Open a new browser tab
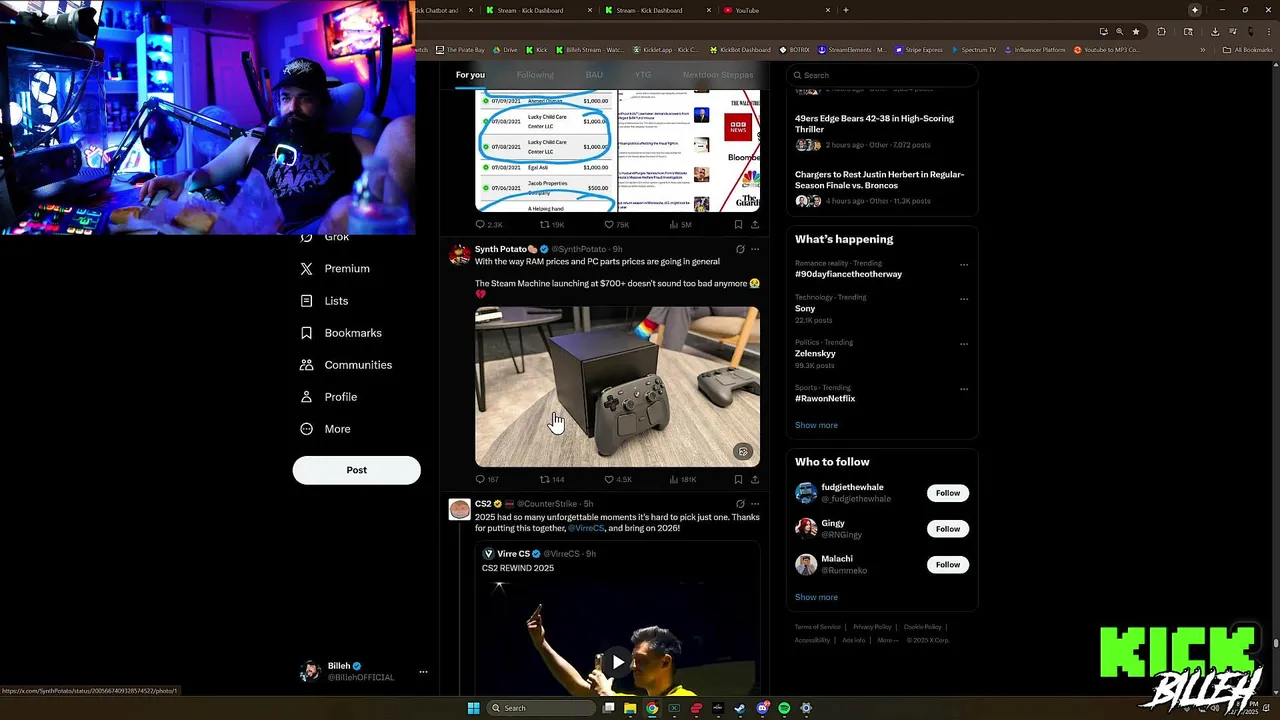This screenshot has height=720, width=1280. pos(846,10)
